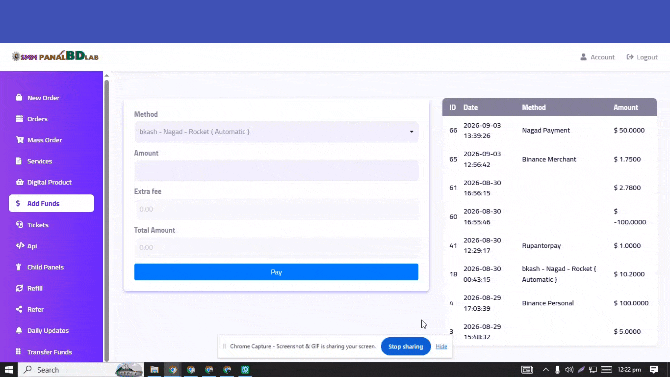Viewport: 670px width, 377px height.
Task: Click the Account user icon
Action: click(x=583, y=57)
